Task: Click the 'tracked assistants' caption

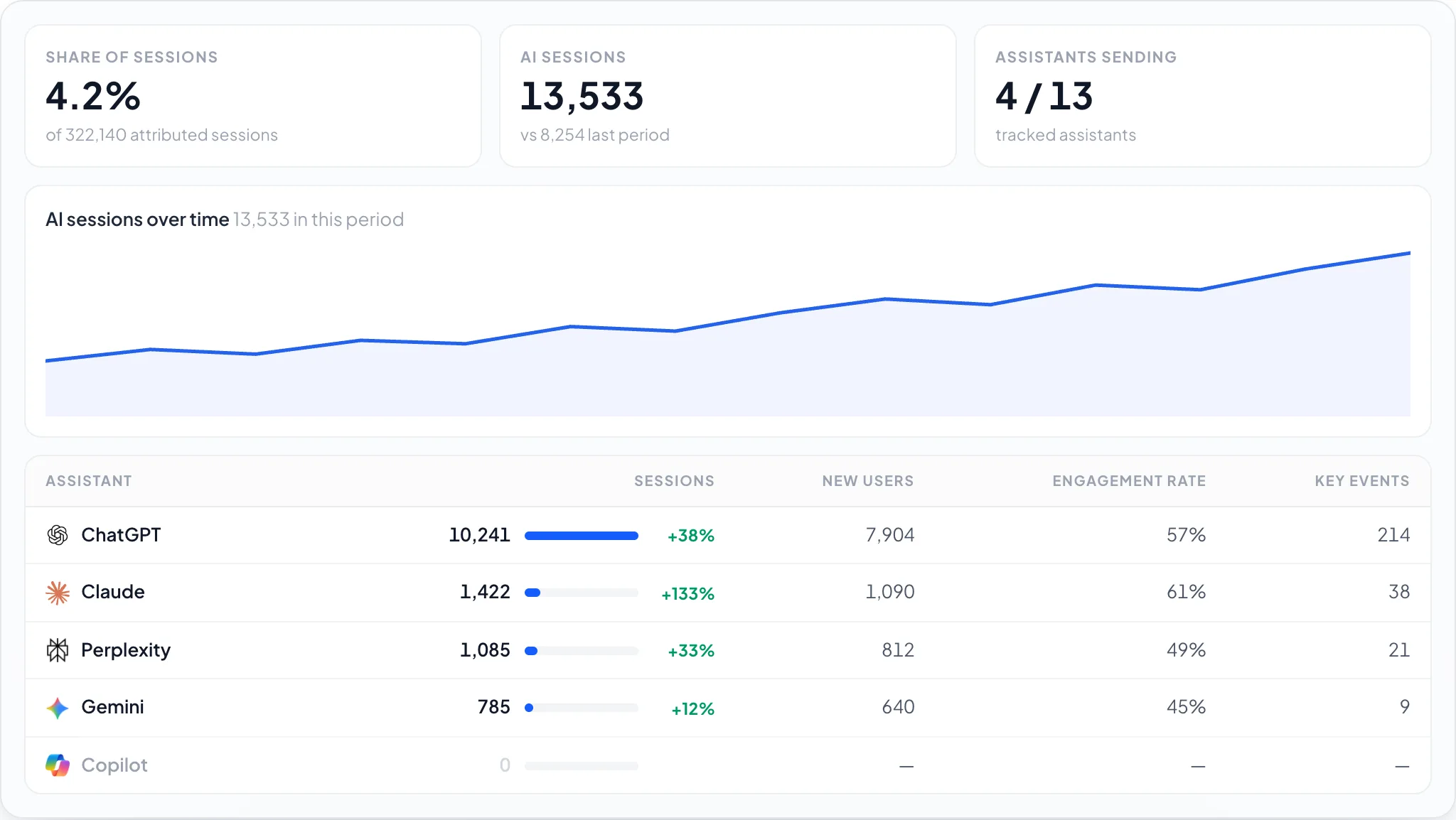Action: click(x=1066, y=135)
